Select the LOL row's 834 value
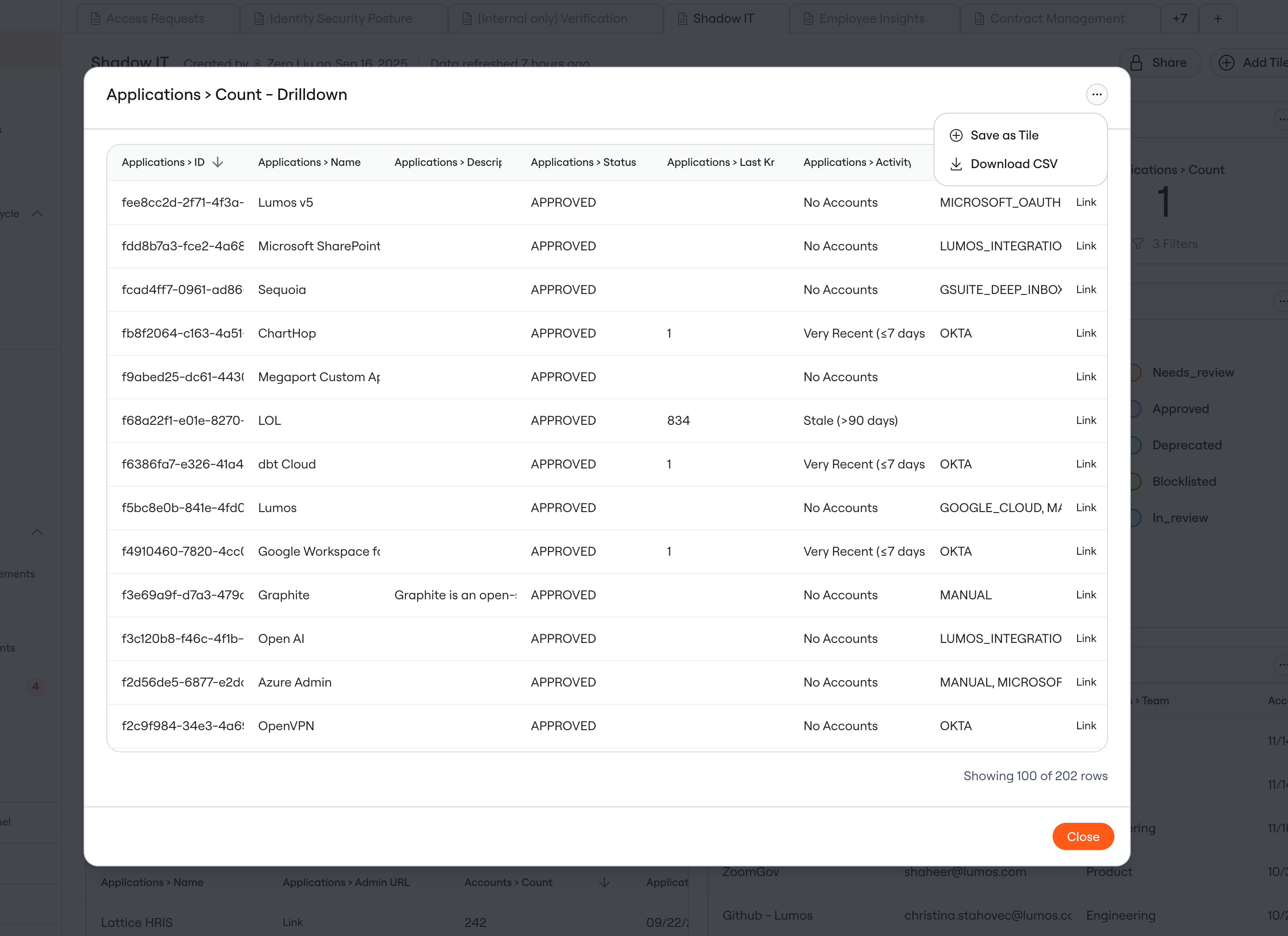This screenshot has width=1288, height=936. 678,421
